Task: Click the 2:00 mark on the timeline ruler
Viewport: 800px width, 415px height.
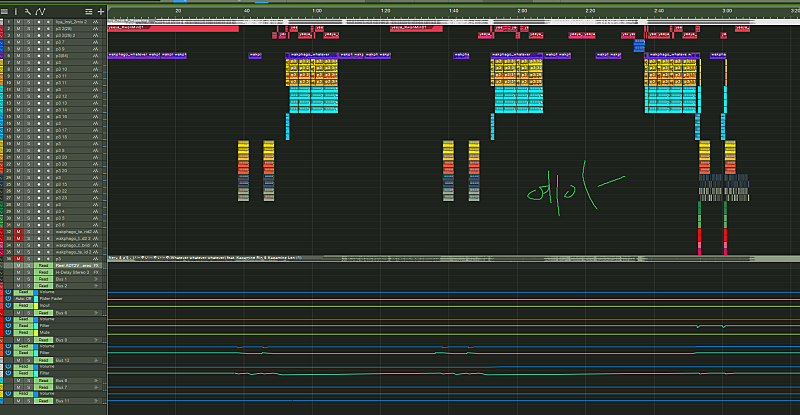Action: coord(522,11)
